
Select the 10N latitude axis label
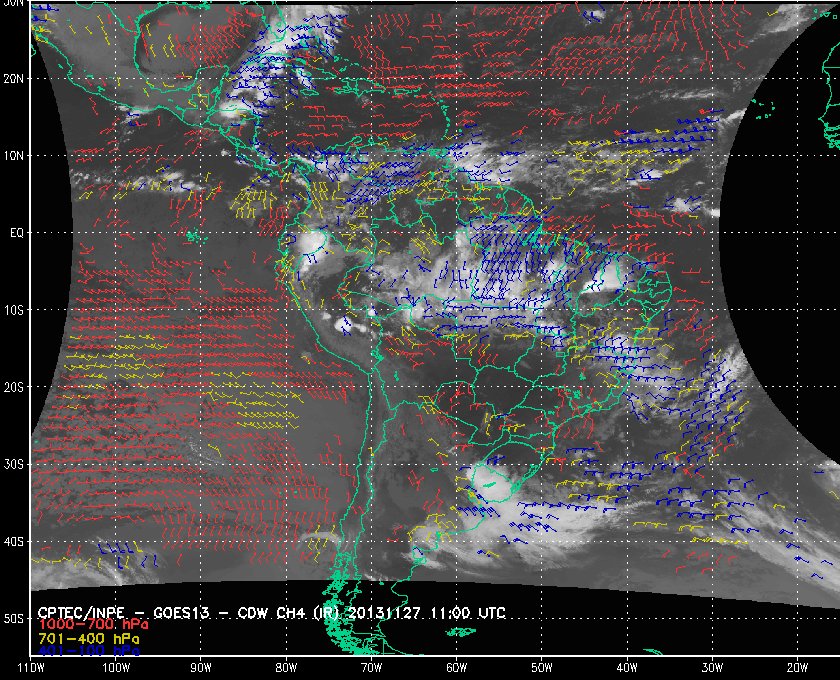point(14,155)
